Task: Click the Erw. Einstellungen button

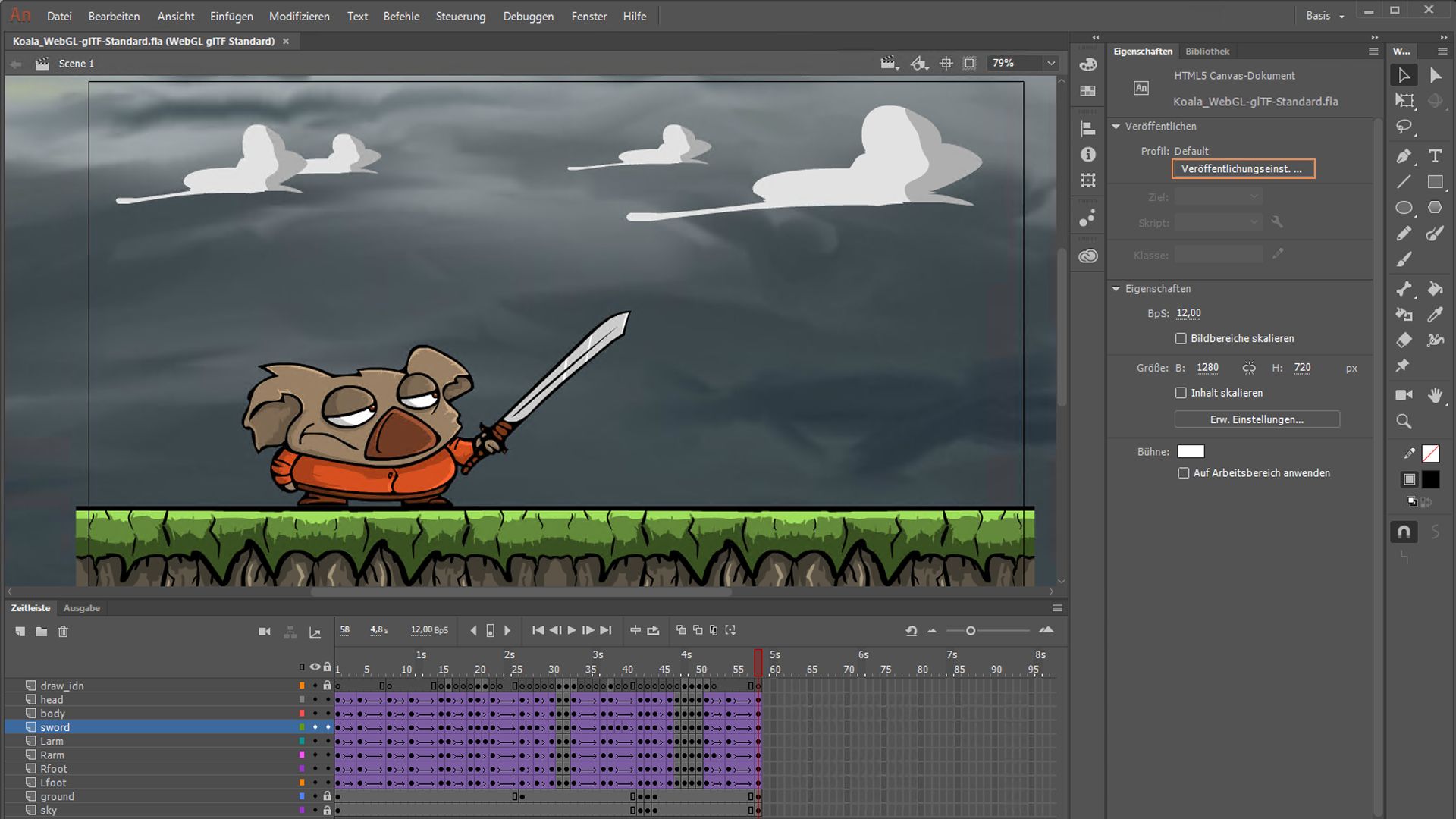Action: (x=1257, y=419)
